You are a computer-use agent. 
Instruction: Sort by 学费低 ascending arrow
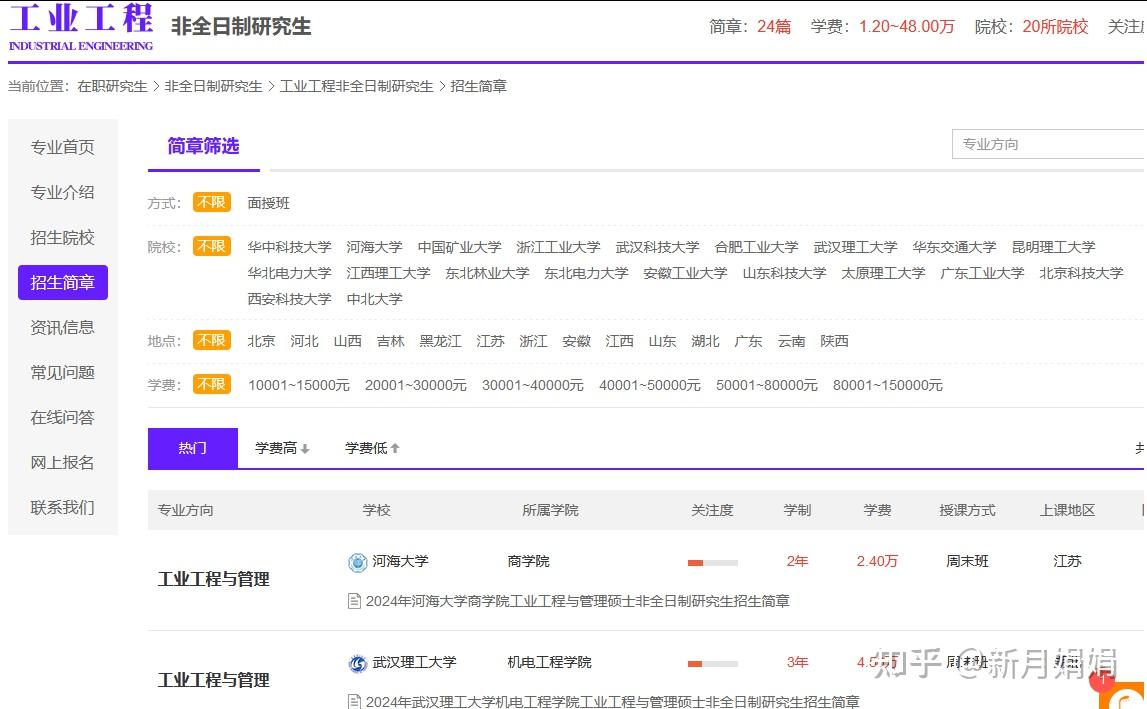(x=395, y=448)
